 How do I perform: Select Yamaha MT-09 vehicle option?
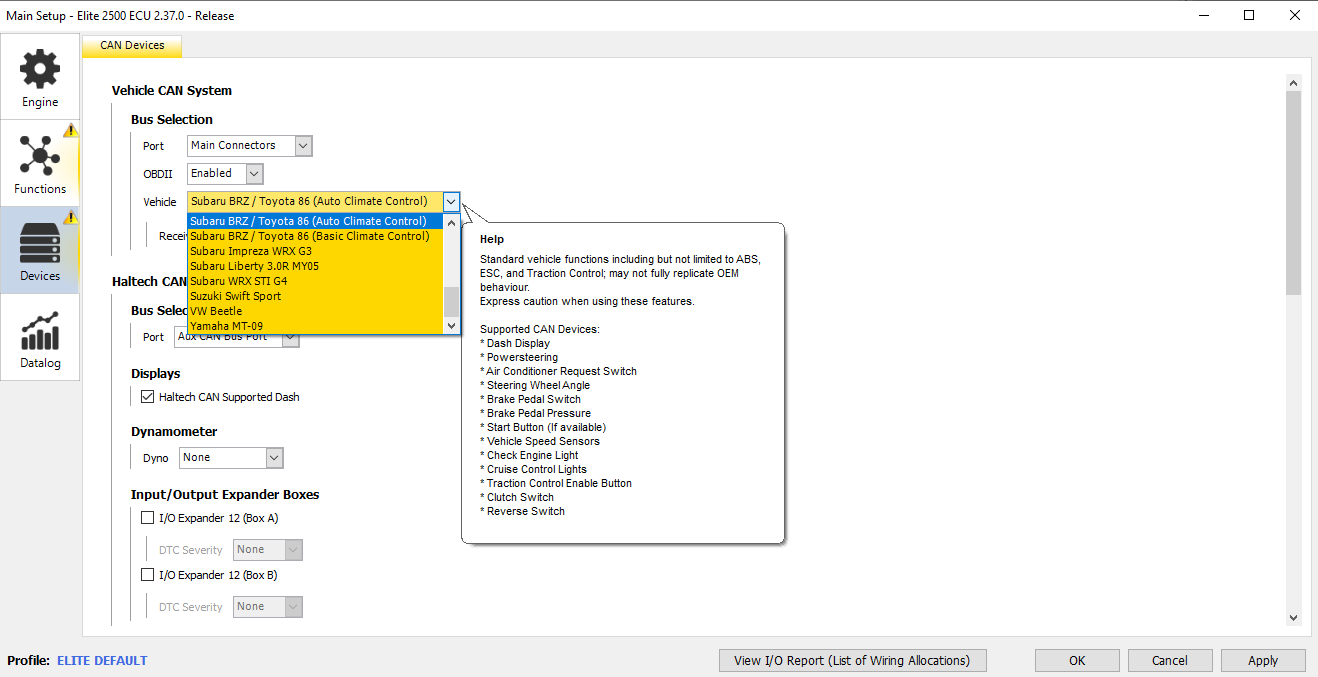(x=315, y=326)
